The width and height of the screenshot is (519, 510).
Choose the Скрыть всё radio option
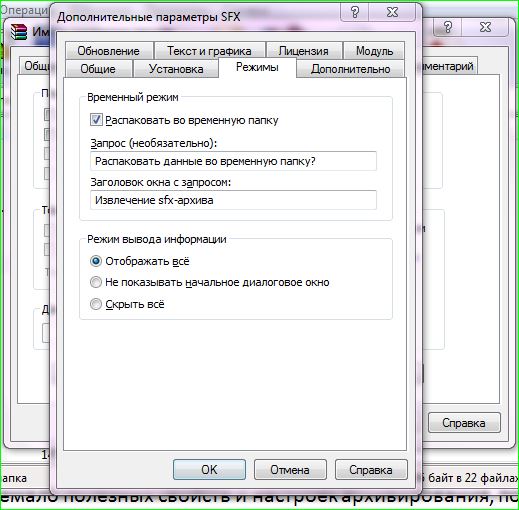click(96, 304)
